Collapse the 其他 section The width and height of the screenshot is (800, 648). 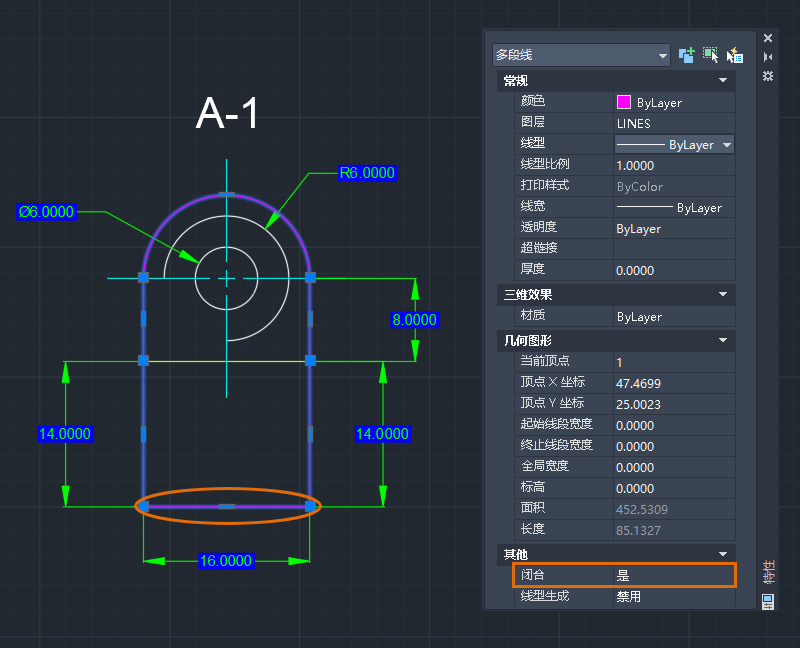point(722,553)
